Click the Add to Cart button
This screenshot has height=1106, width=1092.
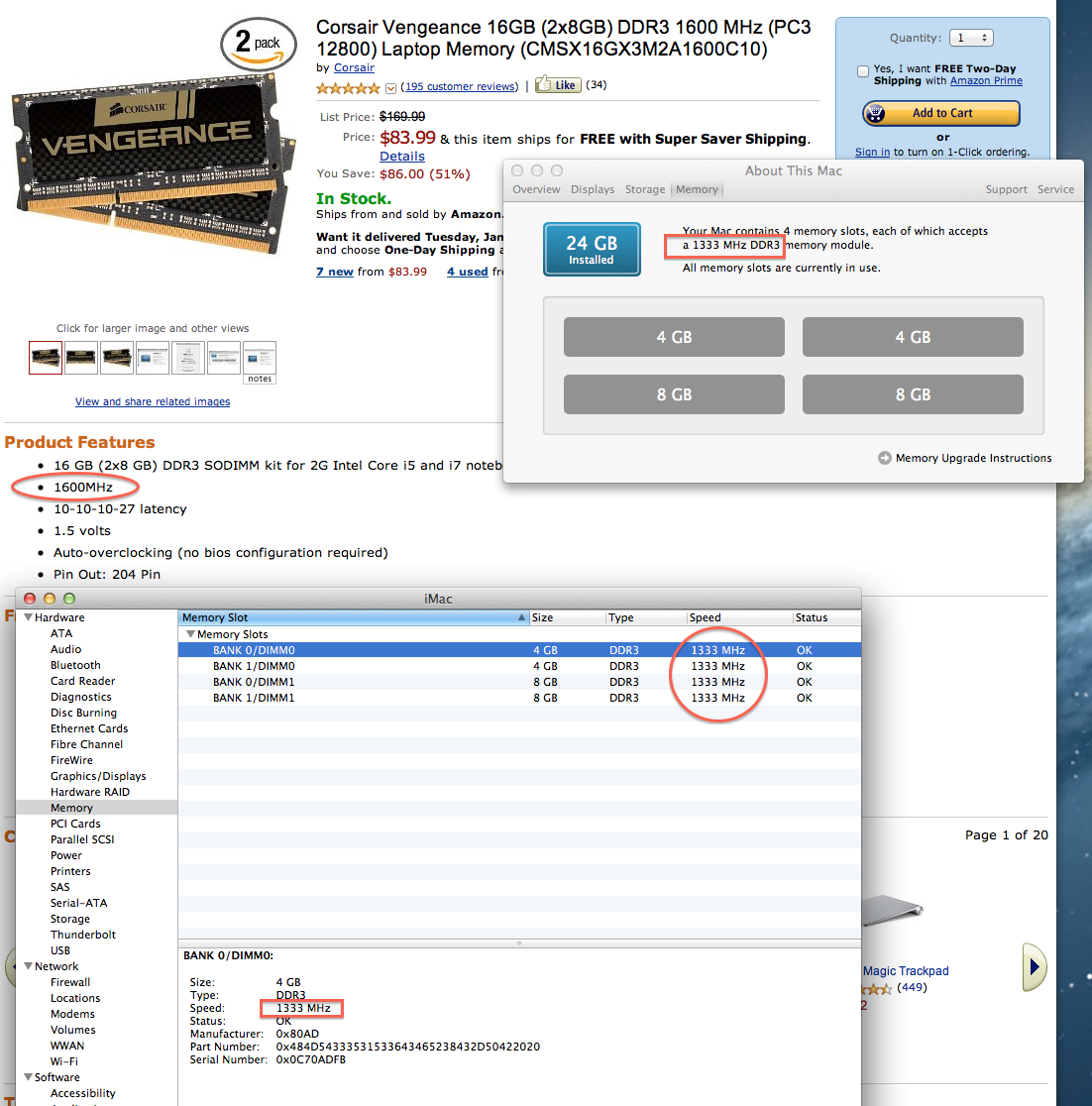point(941,114)
